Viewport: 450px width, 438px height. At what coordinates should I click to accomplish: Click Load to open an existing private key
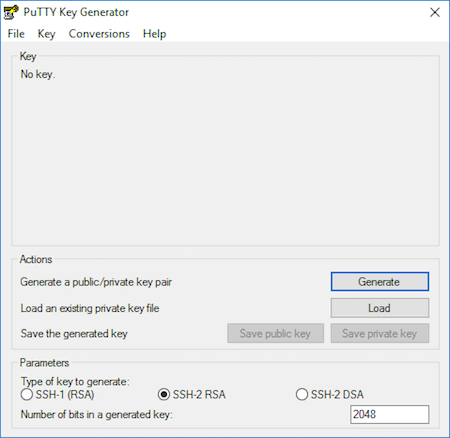click(380, 308)
